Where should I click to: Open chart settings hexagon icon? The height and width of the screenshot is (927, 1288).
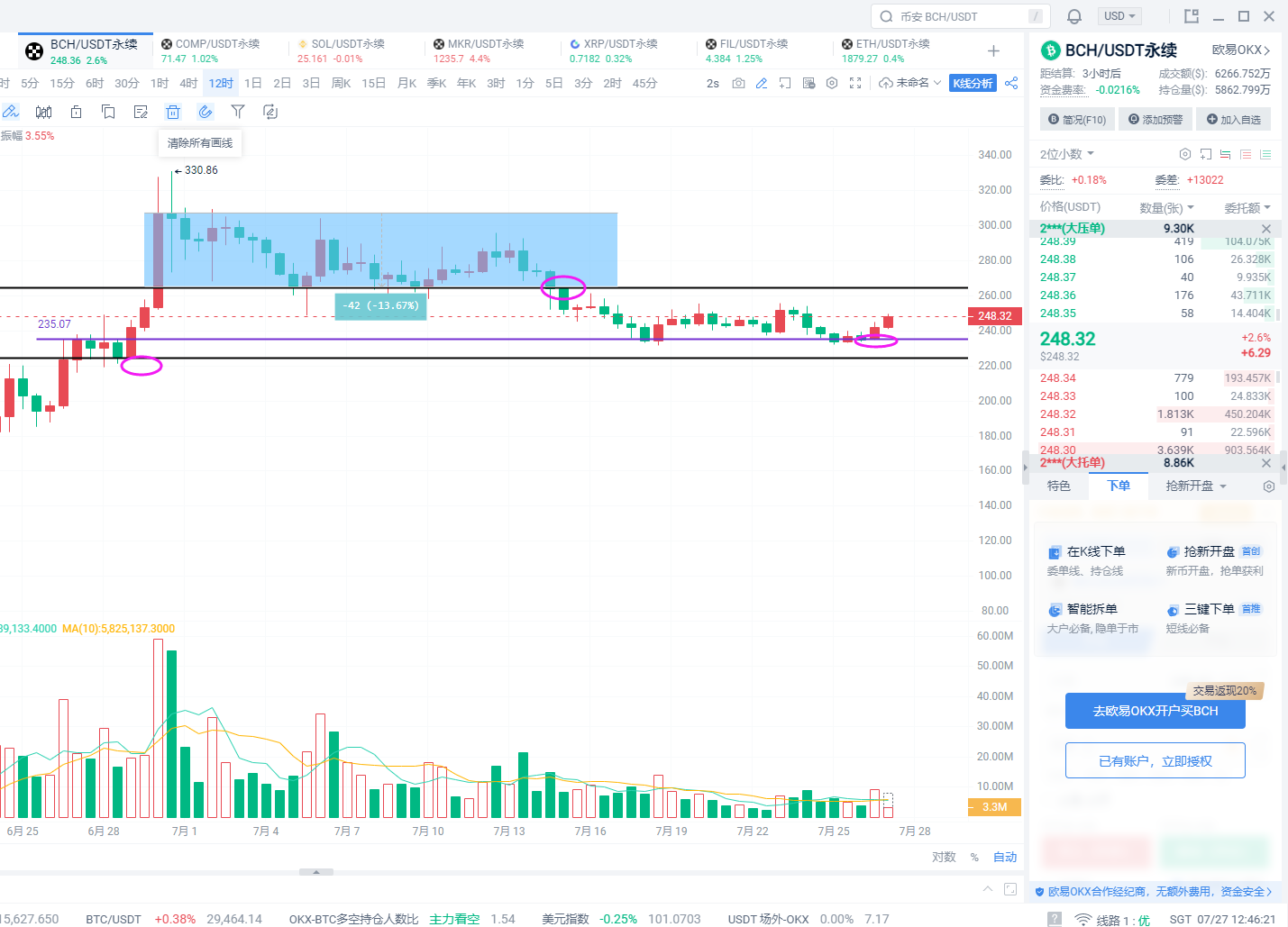pyautogui.click(x=832, y=83)
